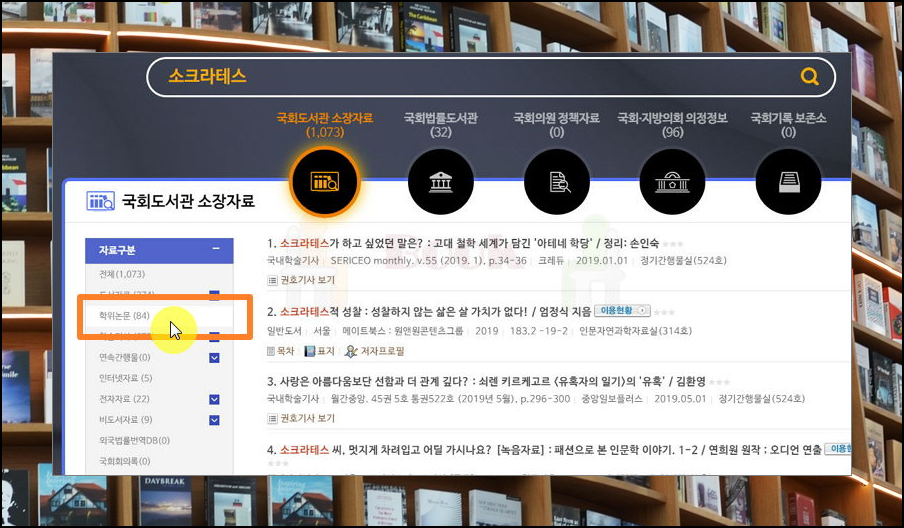Click 권호기사 보기 link under result 3
This screenshot has width=904, height=528.
point(307,418)
